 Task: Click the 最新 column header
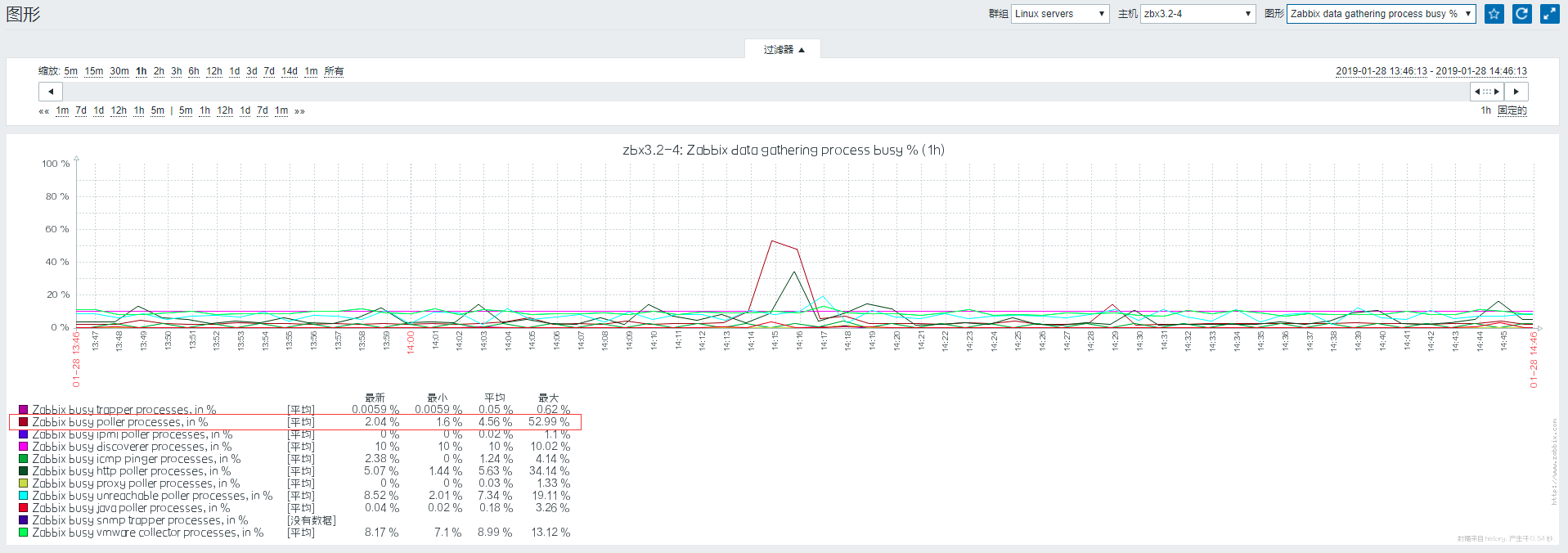[375, 398]
